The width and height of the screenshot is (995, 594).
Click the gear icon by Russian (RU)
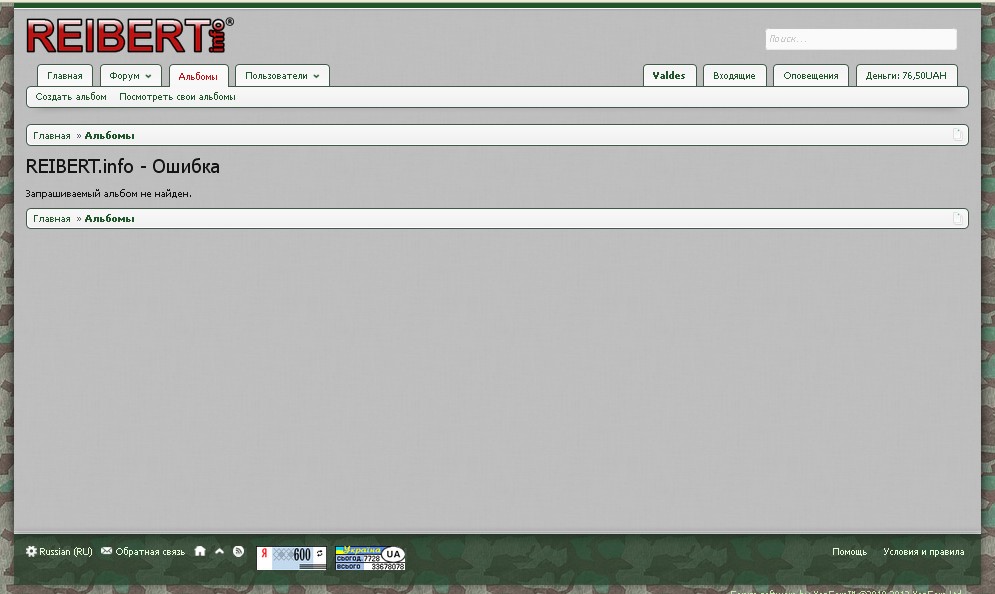(31, 551)
